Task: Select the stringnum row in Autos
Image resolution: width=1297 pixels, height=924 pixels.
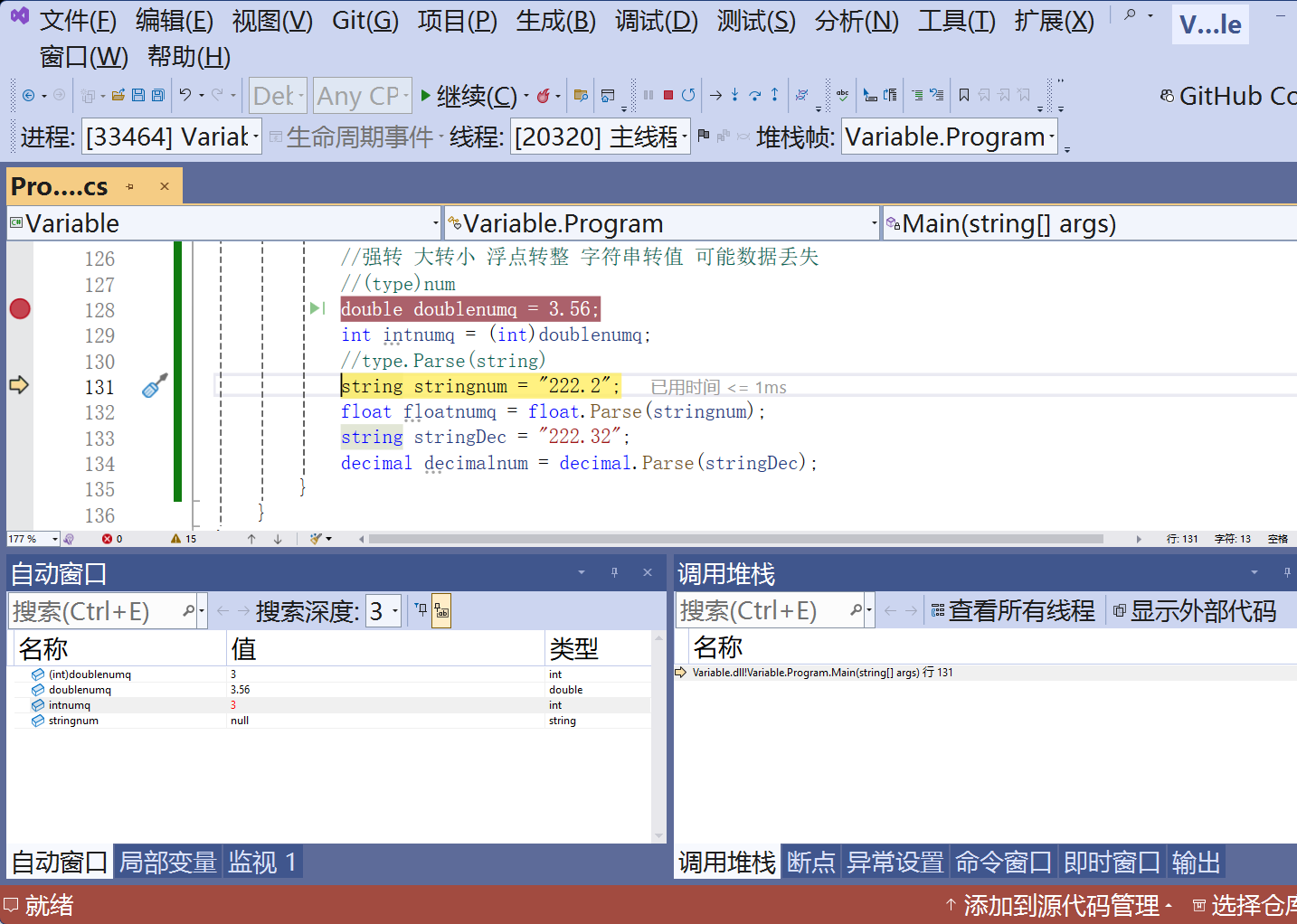Action: click(333, 721)
